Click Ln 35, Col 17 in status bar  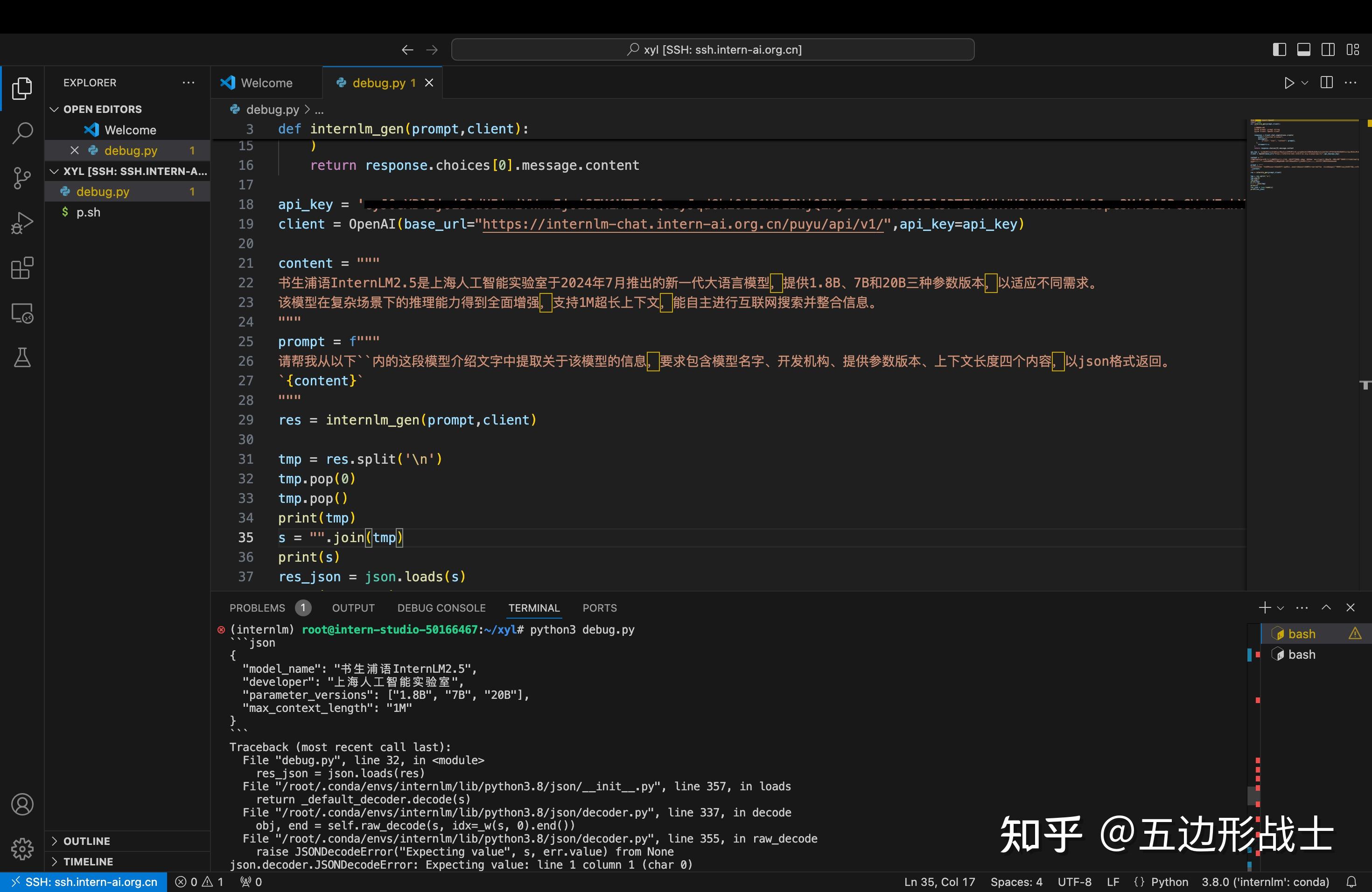click(x=939, y=882)
